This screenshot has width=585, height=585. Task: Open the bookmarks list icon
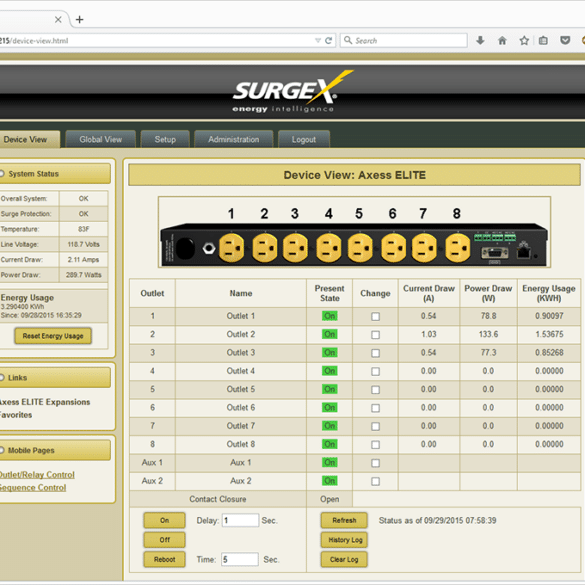pyautogui.click(x=543, y=40)
